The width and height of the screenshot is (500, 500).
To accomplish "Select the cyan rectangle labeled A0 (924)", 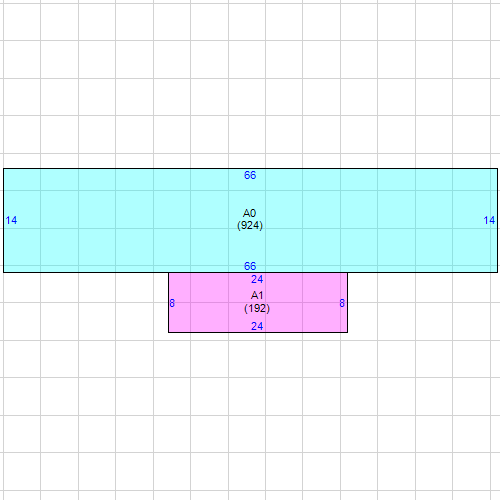I will [x=250, y=220].
